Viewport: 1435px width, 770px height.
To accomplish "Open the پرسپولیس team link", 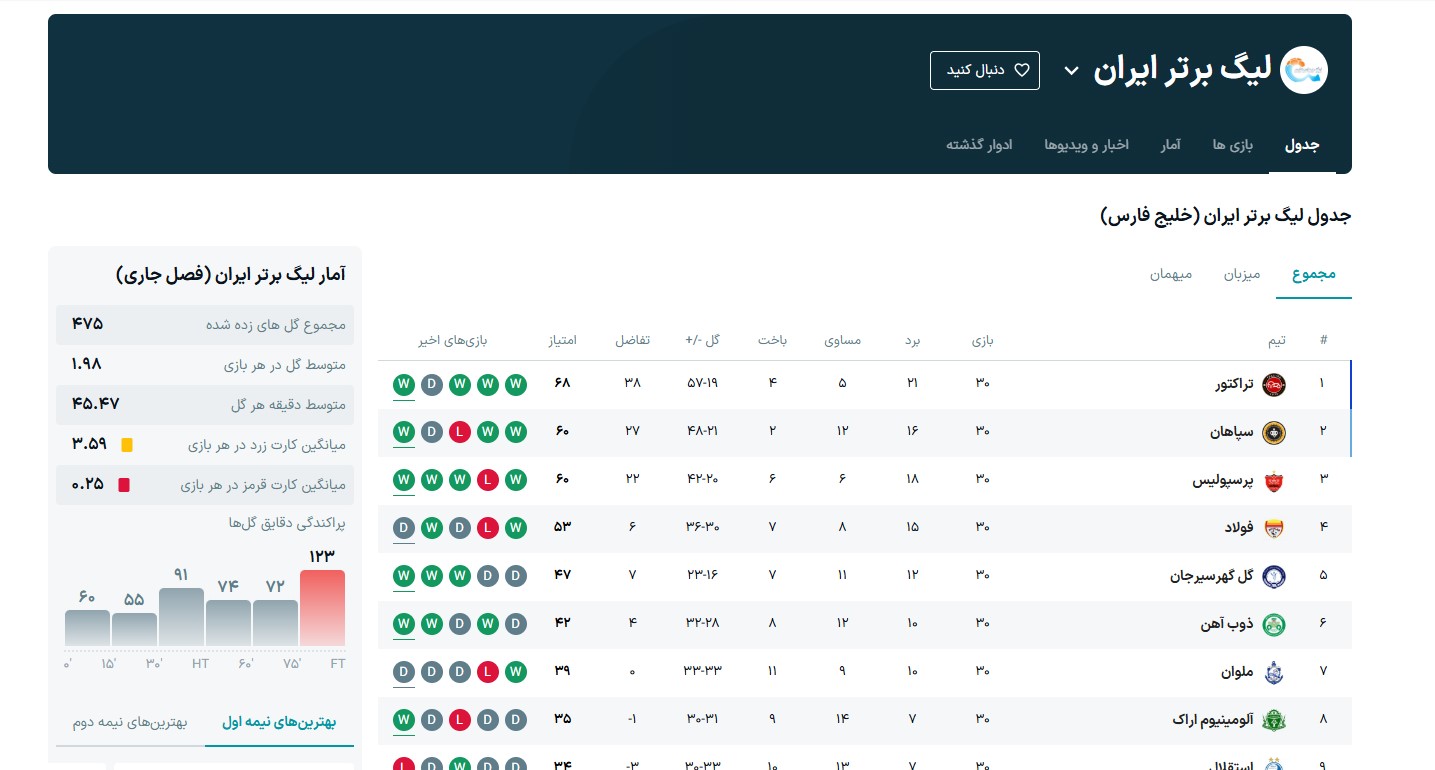I will [x=1223, y=480].
